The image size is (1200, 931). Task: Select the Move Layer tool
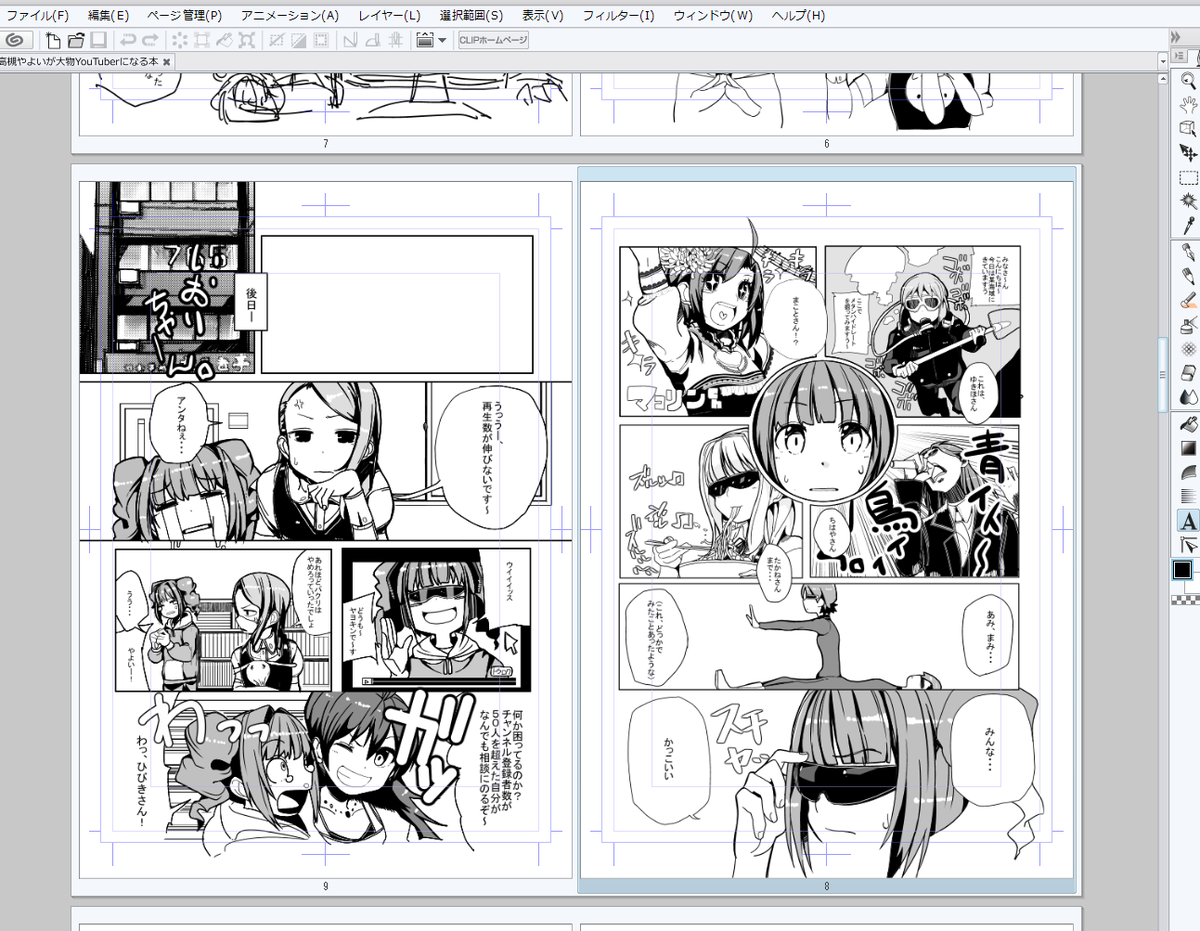(1188, 152)
